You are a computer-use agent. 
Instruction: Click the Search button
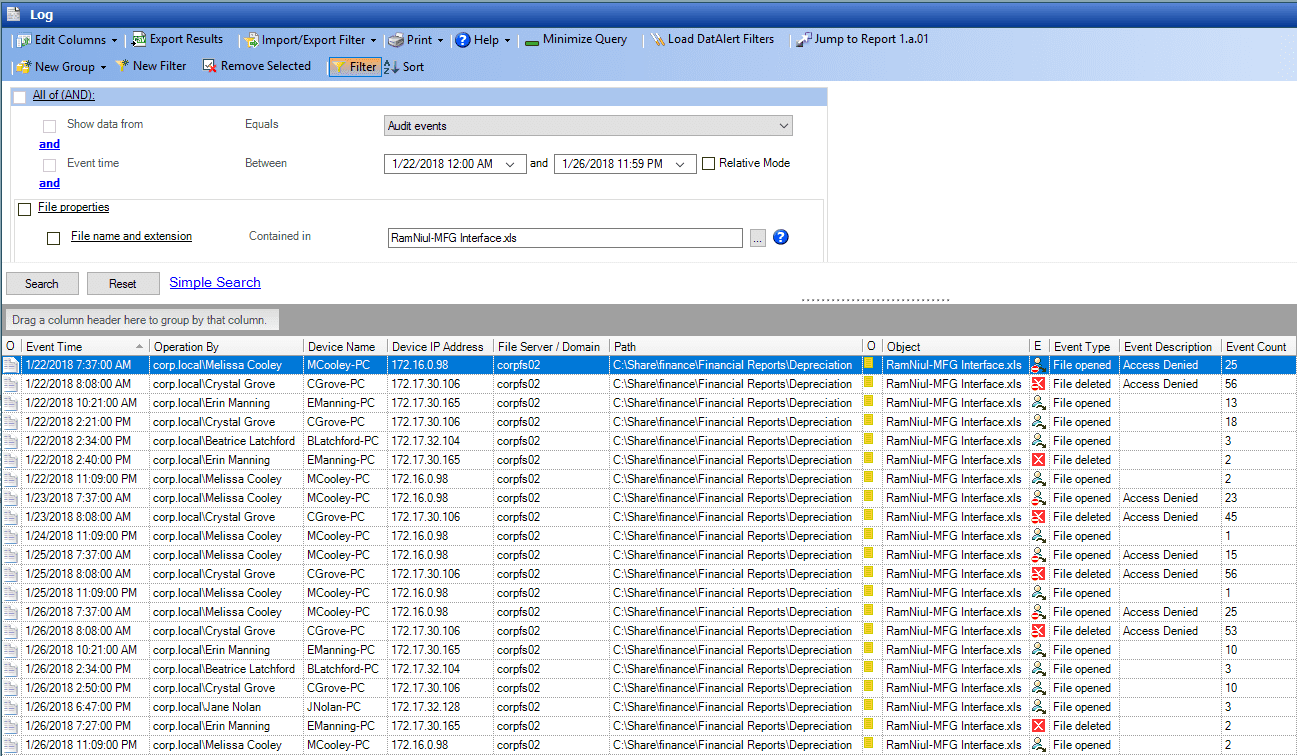42,284
